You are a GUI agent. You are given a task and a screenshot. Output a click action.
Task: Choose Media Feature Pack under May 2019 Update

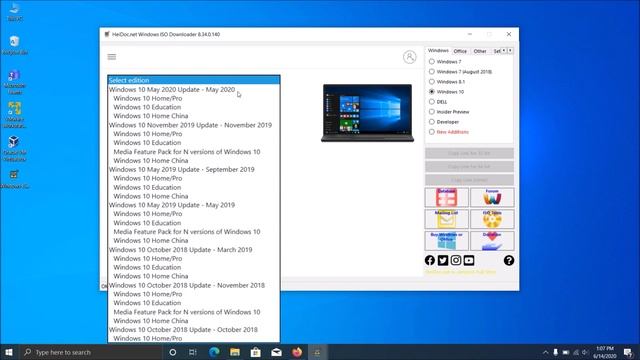click(194, 231)
